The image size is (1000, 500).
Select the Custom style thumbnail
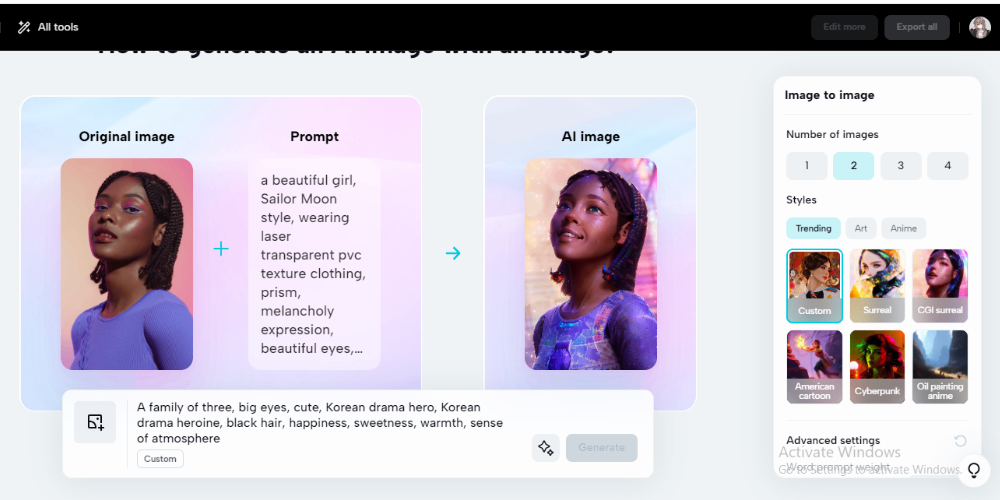814,286
